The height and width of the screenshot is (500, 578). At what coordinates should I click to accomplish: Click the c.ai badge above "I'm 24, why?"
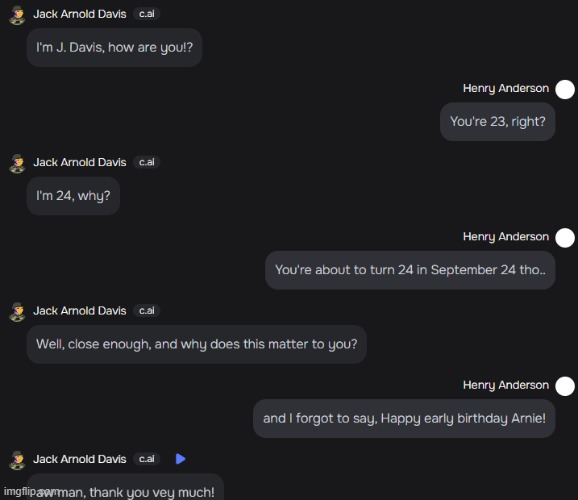pos(146,162)
